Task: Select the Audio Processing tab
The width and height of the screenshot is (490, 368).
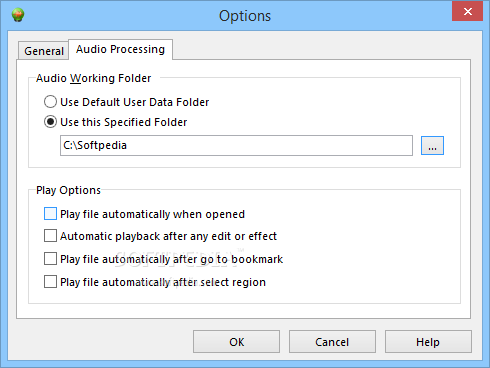Action: coord(120,49)
